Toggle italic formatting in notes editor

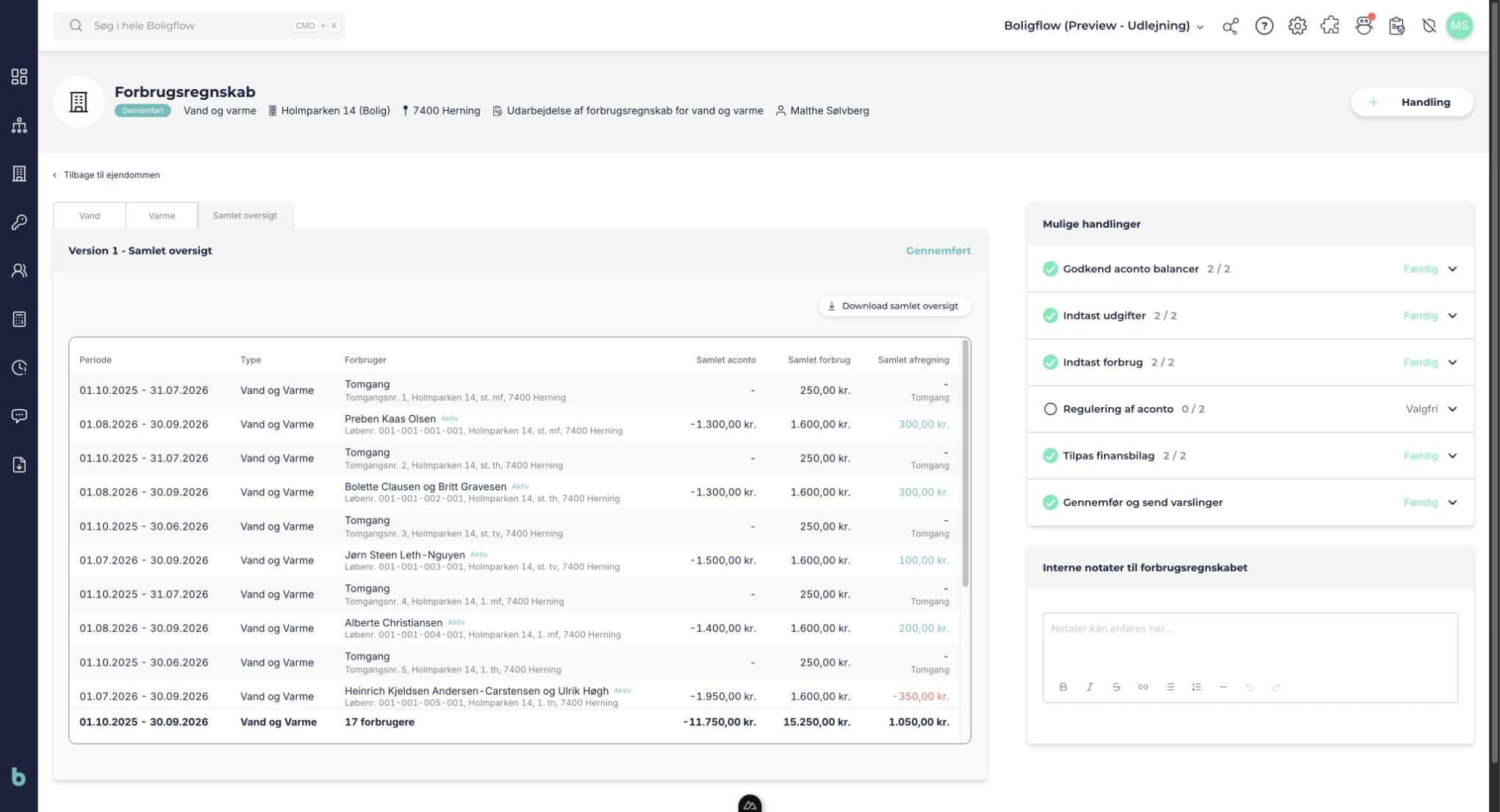[1089, 686]
